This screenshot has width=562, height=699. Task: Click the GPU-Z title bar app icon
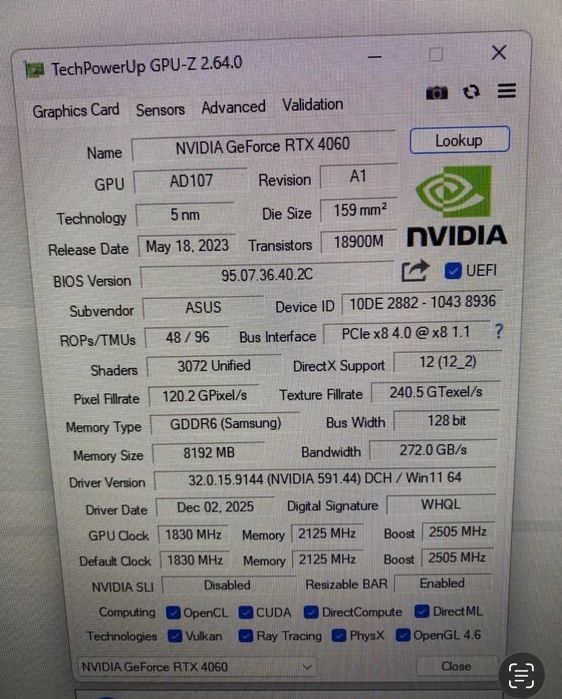35,70
